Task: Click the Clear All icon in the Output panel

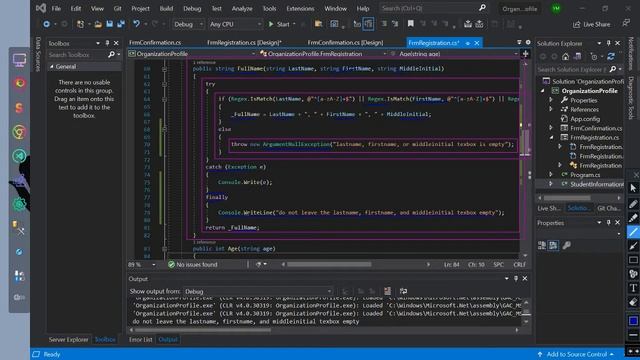Action: (387, 291)
